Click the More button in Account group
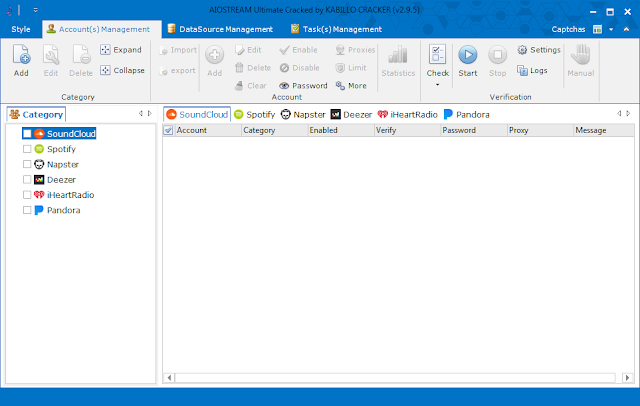 (351, 86)
